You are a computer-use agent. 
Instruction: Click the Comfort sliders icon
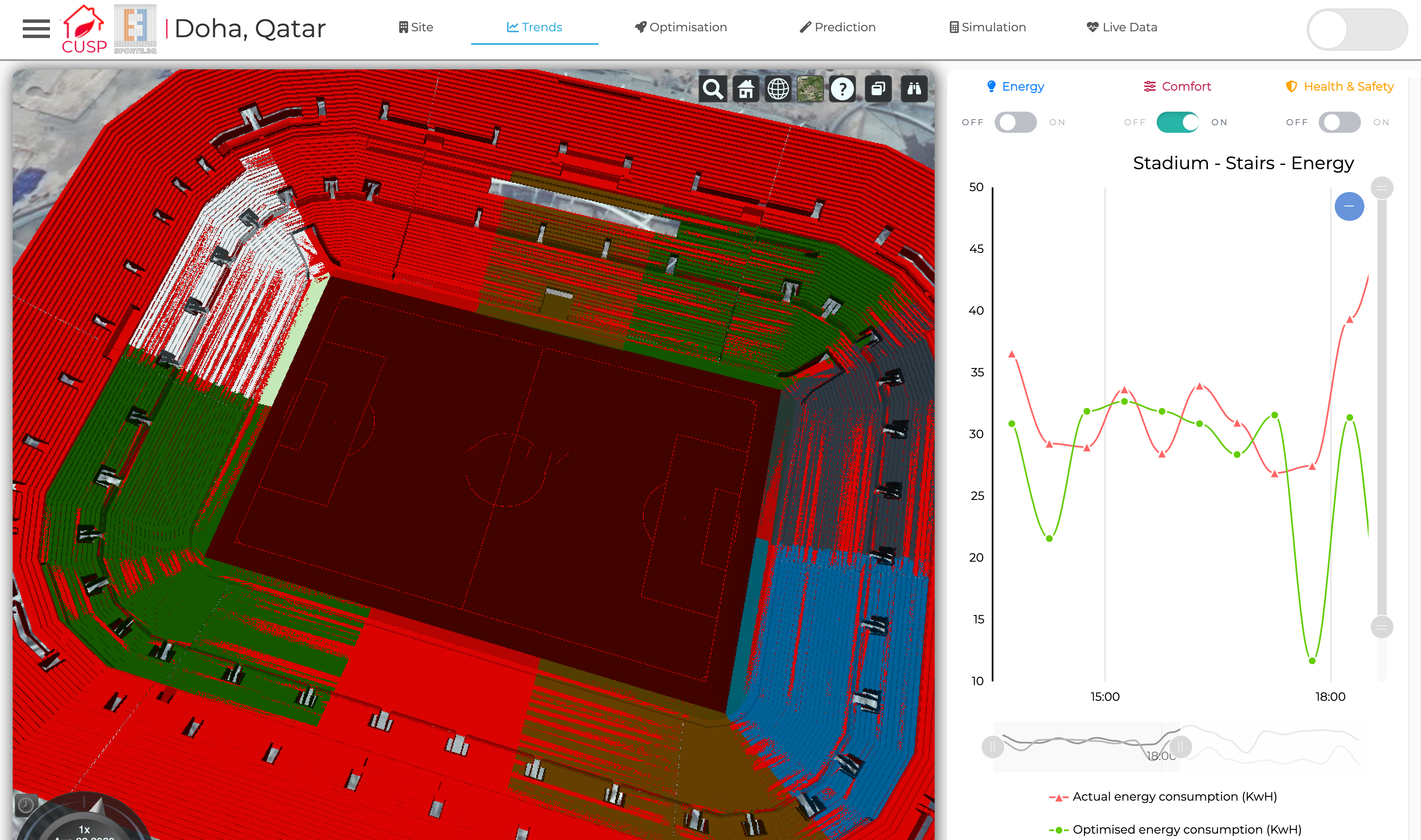click(1149, 87)
